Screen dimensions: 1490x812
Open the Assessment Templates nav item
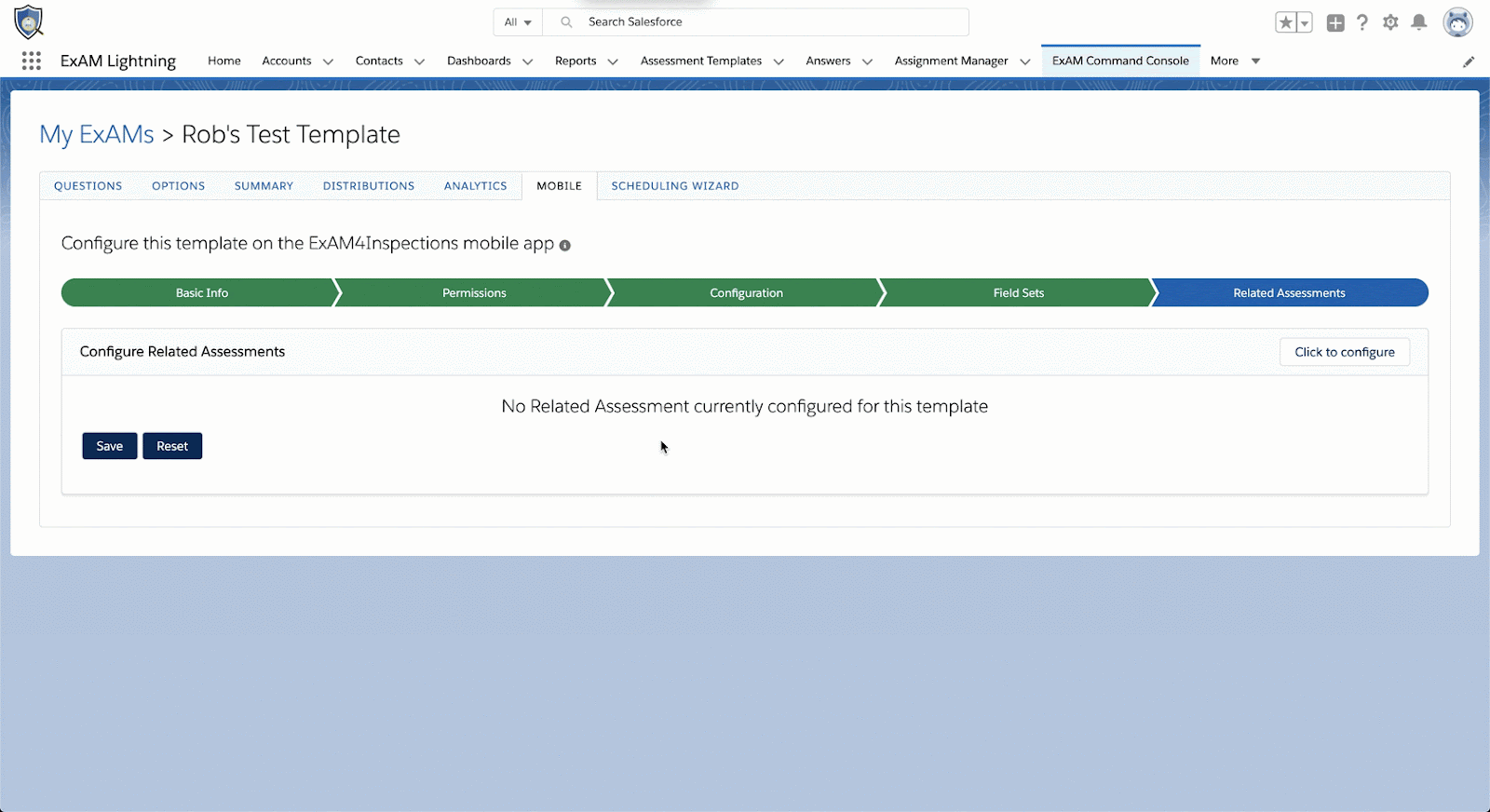pyautogui.click(x=701, y=61)
